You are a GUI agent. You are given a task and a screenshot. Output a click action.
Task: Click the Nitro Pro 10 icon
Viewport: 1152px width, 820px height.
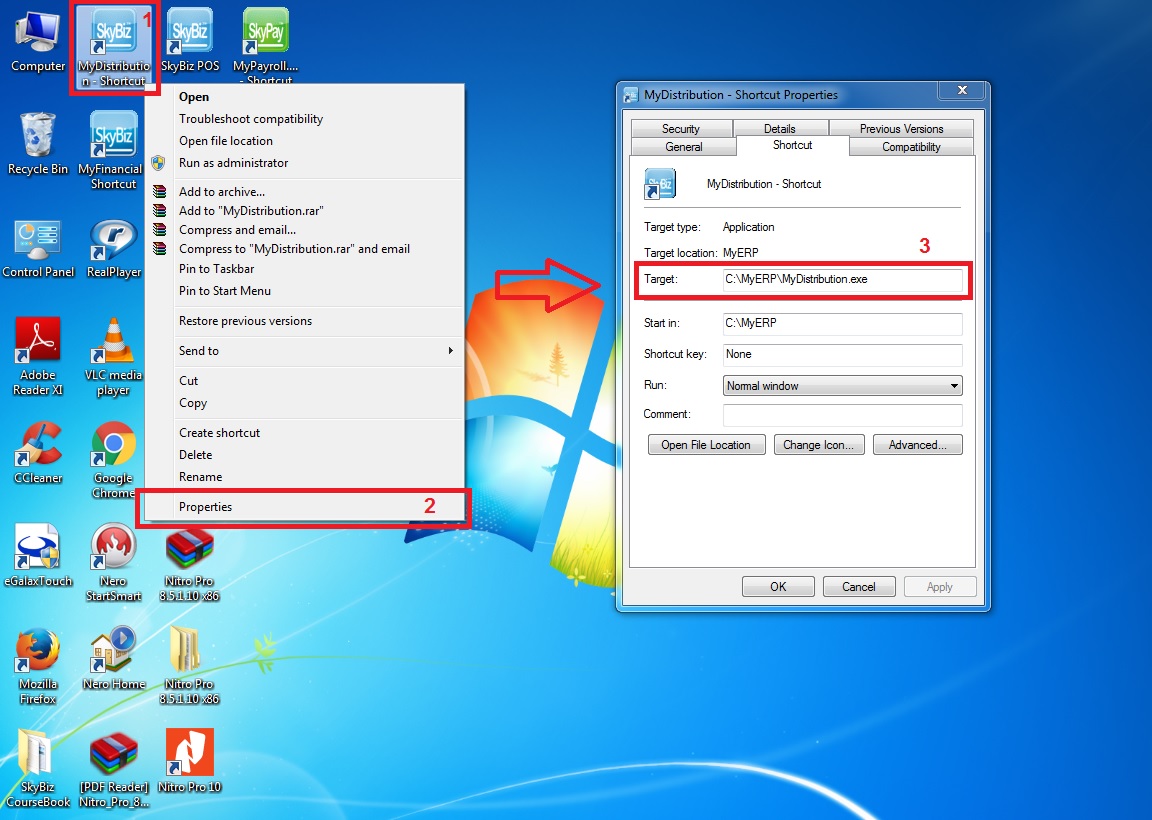(x=189, y=755)
